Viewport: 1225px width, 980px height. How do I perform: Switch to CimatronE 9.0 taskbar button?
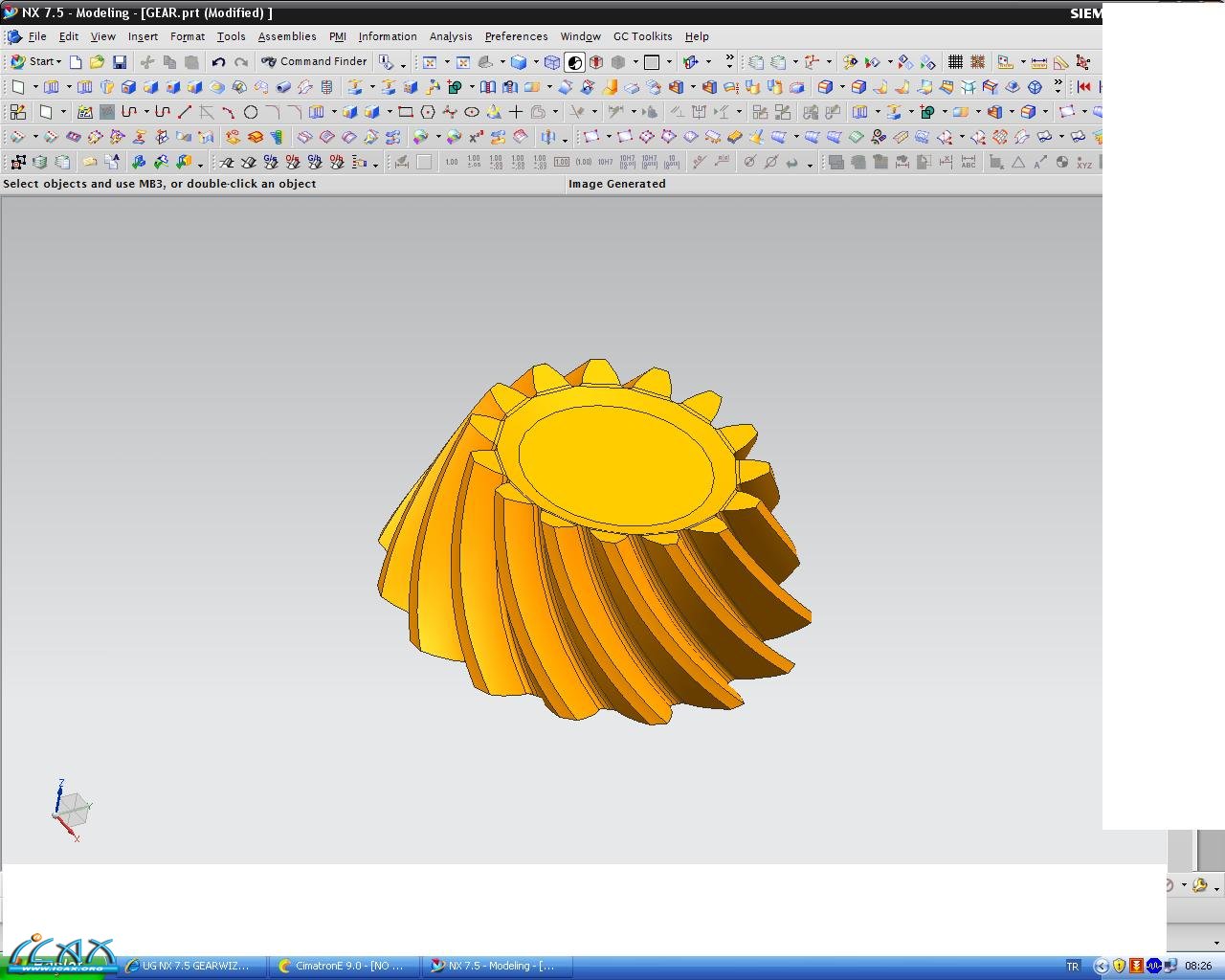click(x=343, y=966)
